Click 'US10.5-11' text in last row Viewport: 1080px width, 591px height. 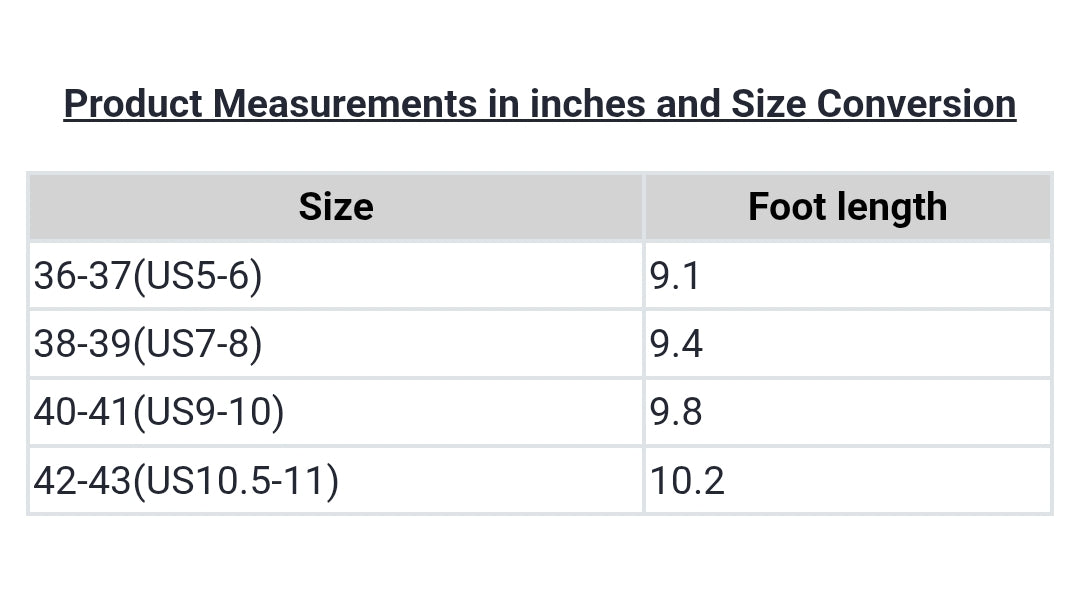[x=235, y=481]
